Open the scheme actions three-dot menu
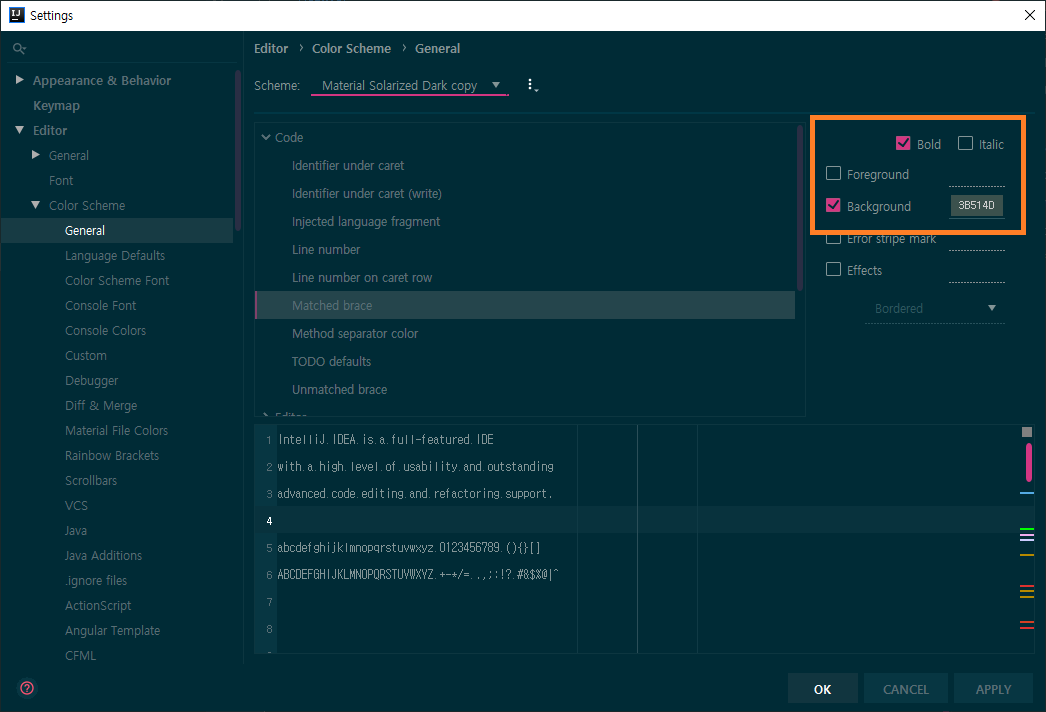The width and height of the screenshot is (1046, 712). click(532, 85)
